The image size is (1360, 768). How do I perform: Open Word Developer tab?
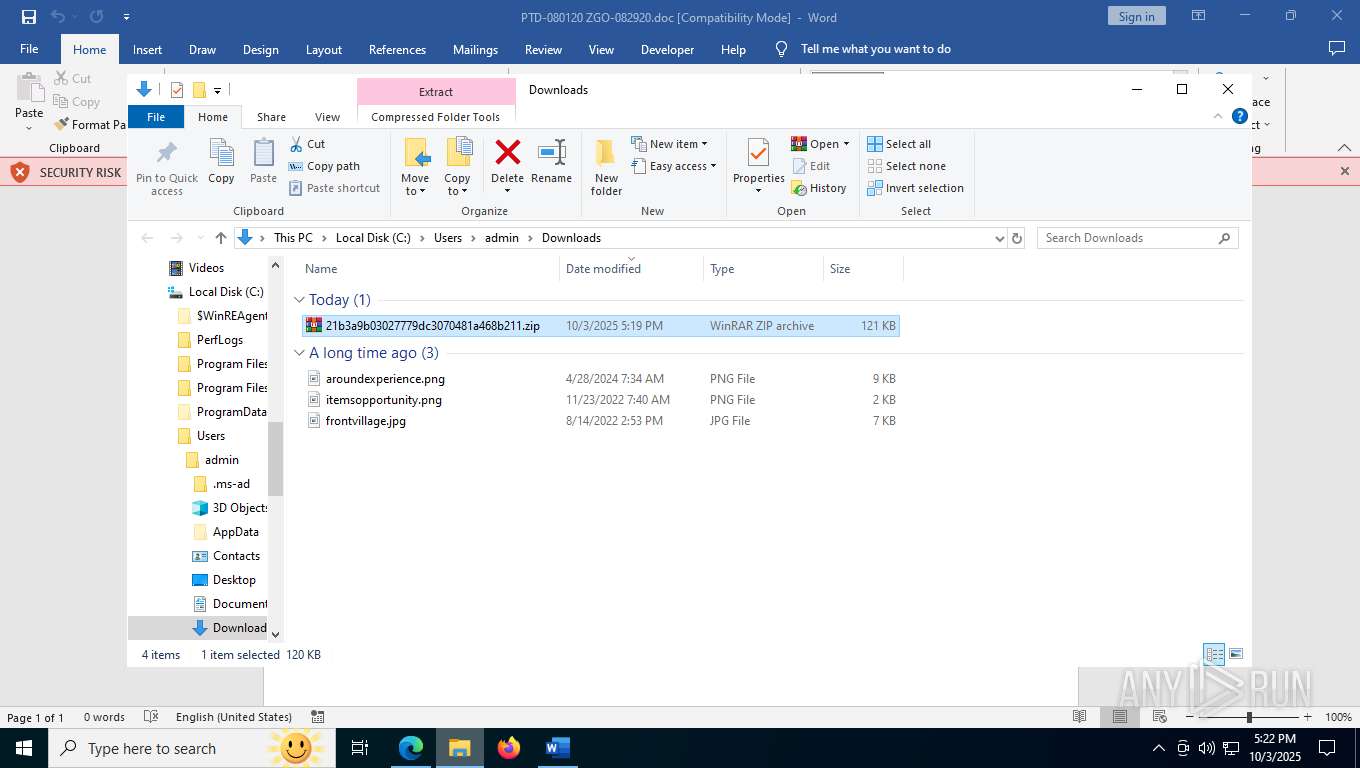click(x=667, y=49)
